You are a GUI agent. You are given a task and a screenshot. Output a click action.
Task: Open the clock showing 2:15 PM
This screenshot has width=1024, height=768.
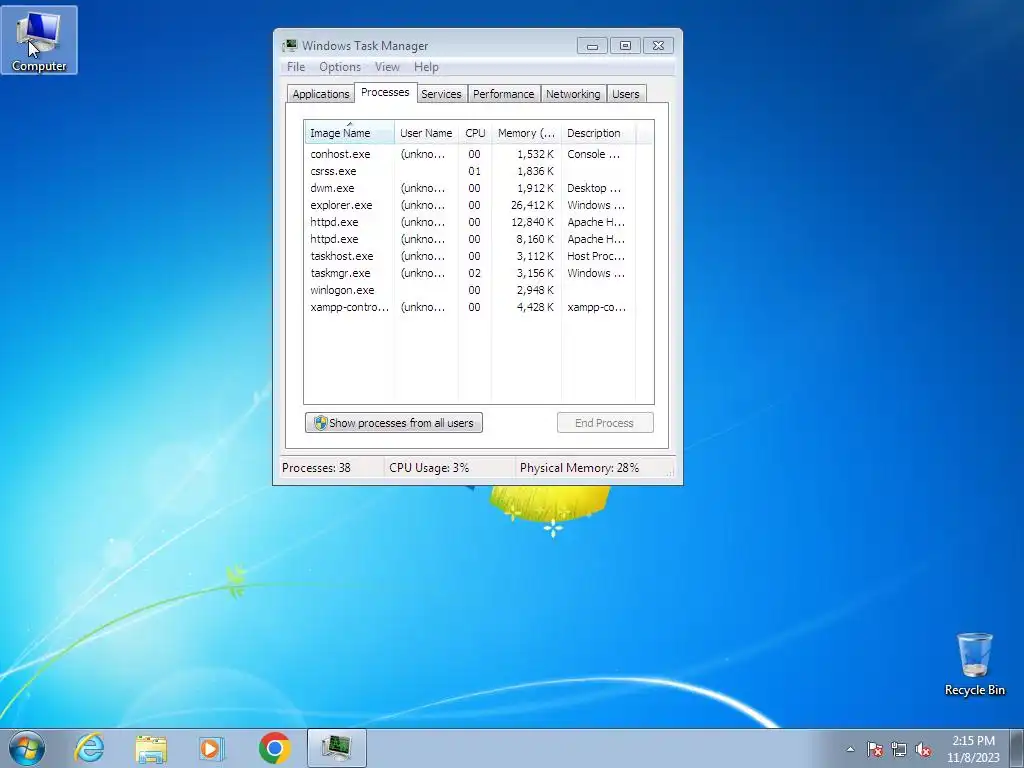(x=973, y=748)
